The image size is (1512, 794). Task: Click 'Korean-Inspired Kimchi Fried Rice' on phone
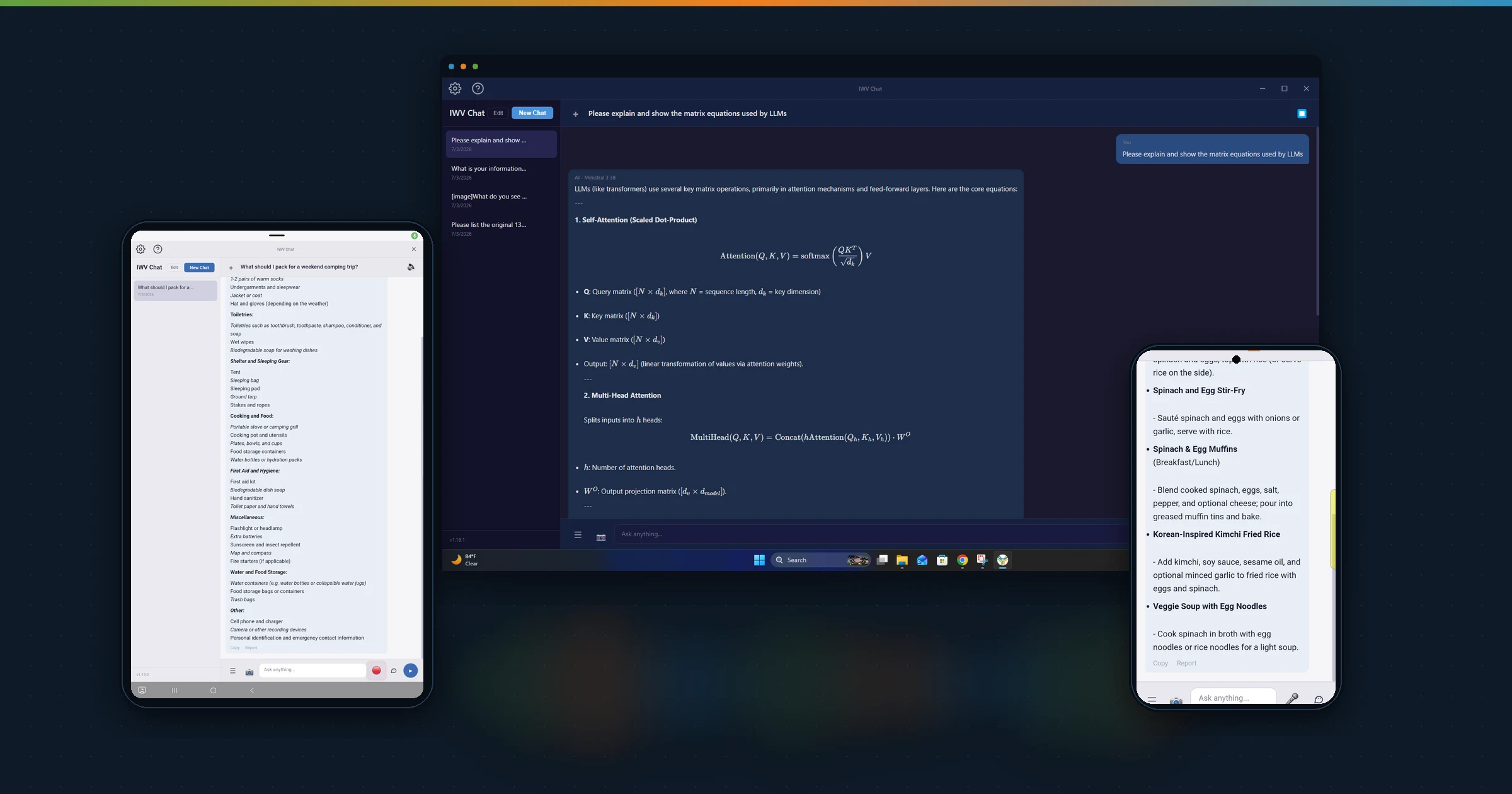pyautogui.click(x=1217, y=534)
